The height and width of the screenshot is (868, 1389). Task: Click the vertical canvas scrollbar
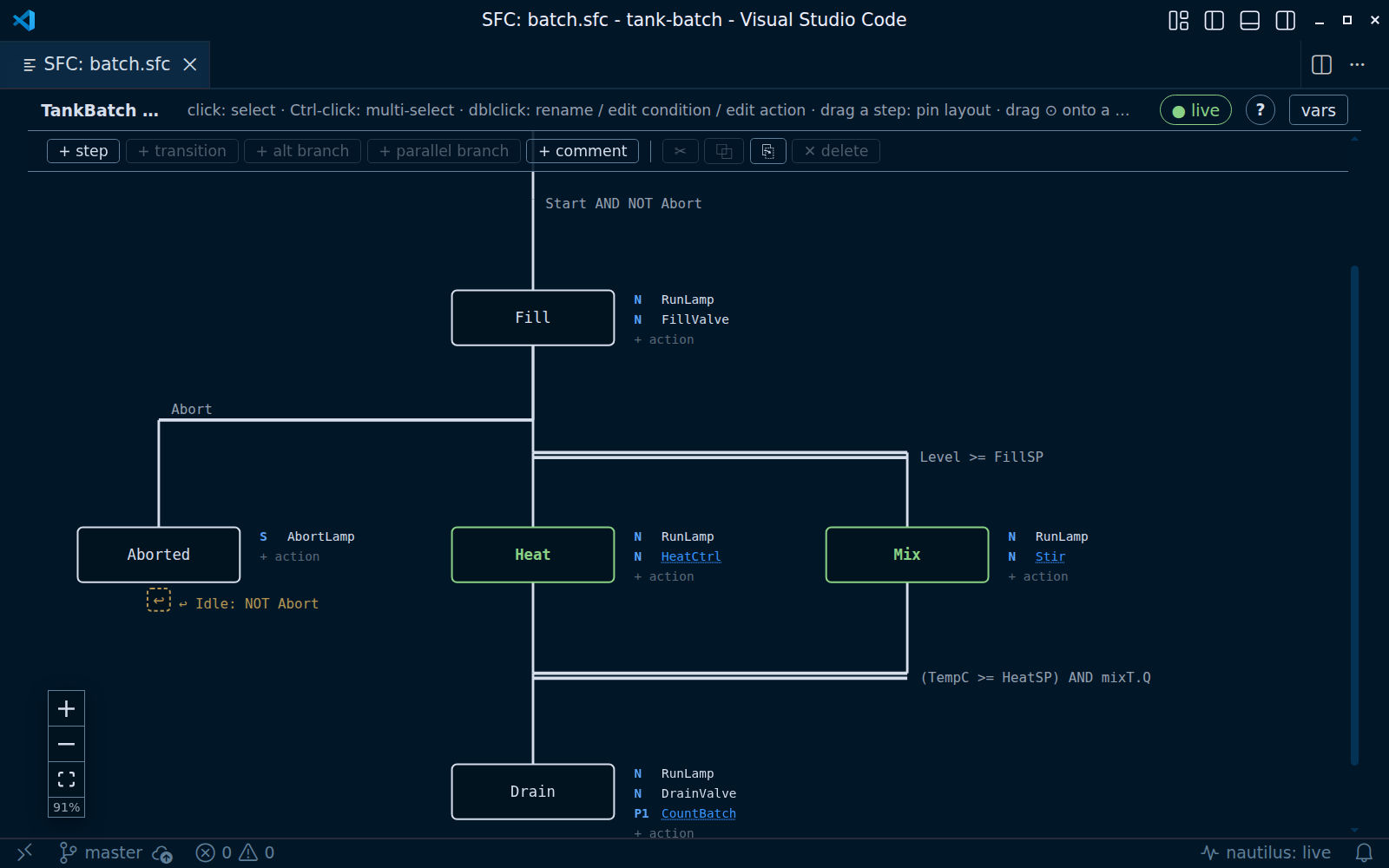tap(1354, 516)
